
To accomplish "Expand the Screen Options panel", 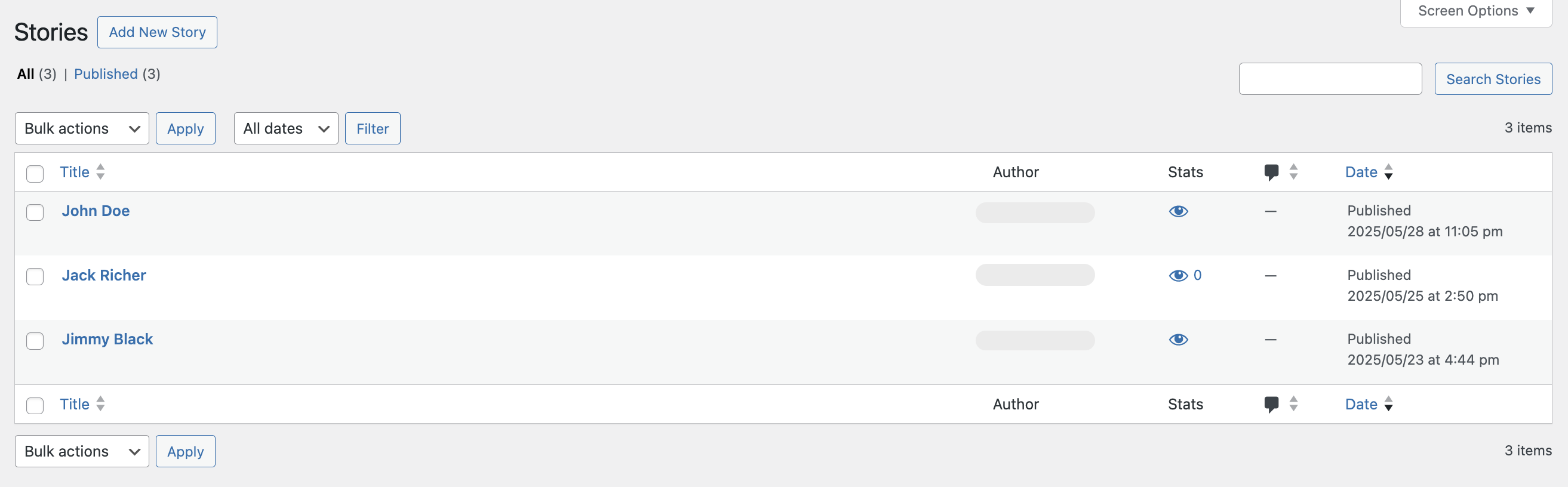I will (1475, 11).
